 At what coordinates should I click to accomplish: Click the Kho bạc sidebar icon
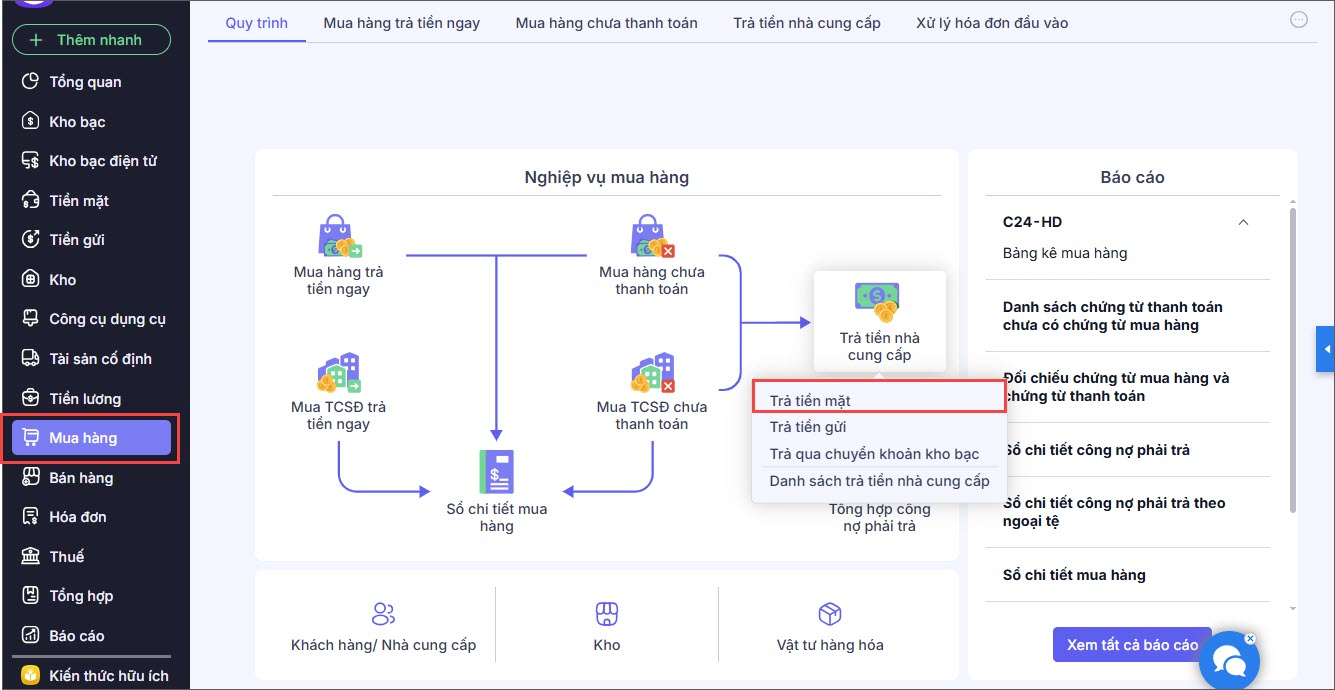pos(30,122)
